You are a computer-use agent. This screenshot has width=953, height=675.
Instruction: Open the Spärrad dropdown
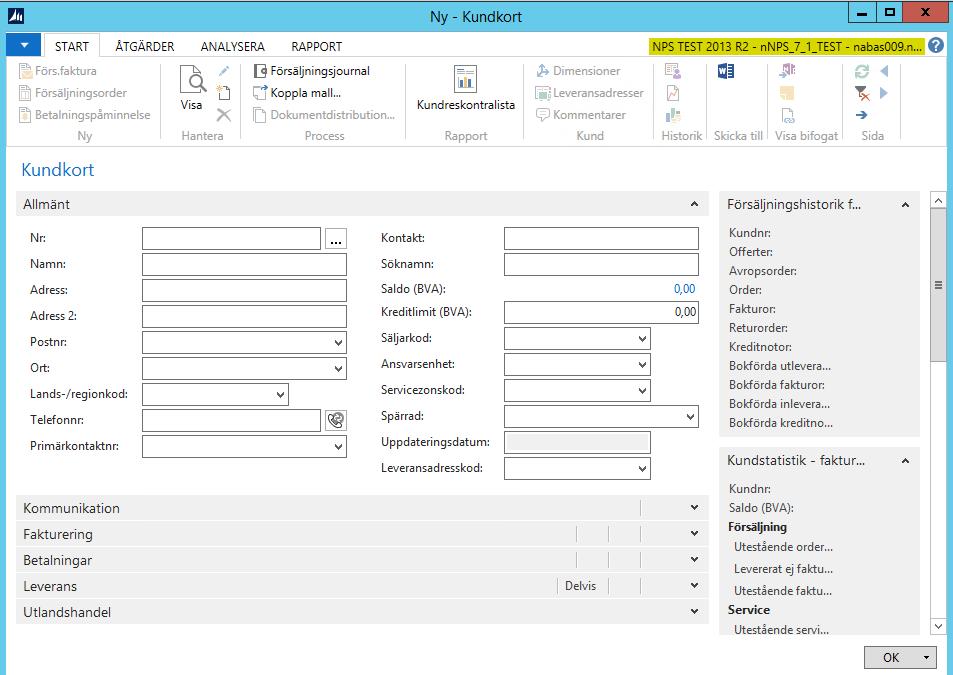pyautogui.click(x=690, y=417)
